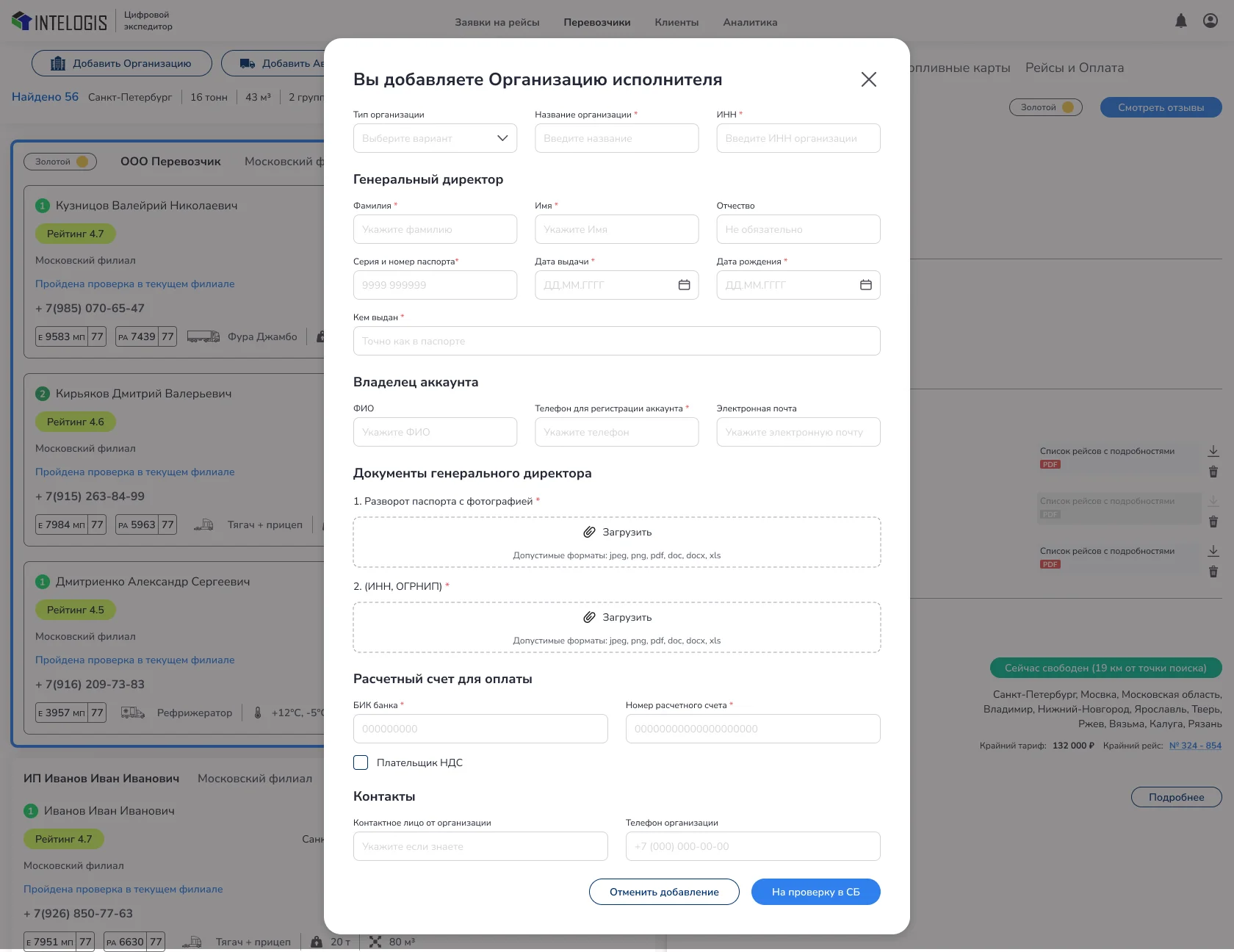Open the notifications bell icon

point(1180,21)
